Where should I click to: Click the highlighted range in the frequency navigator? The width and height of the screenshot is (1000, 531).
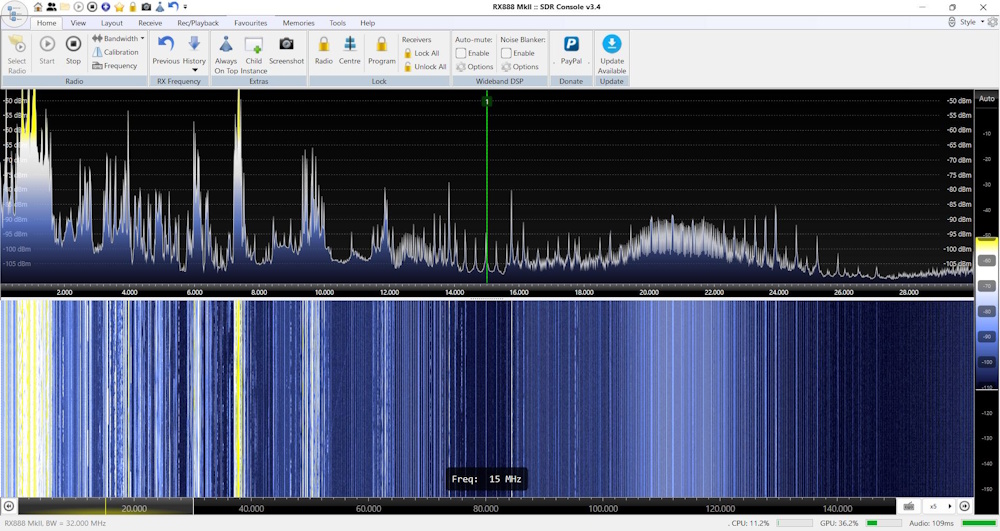click(x=106, y=506)
